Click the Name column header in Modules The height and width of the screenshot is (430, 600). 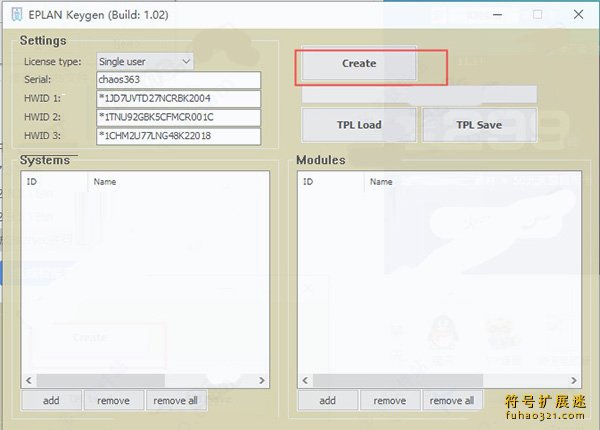click(473, 182)
